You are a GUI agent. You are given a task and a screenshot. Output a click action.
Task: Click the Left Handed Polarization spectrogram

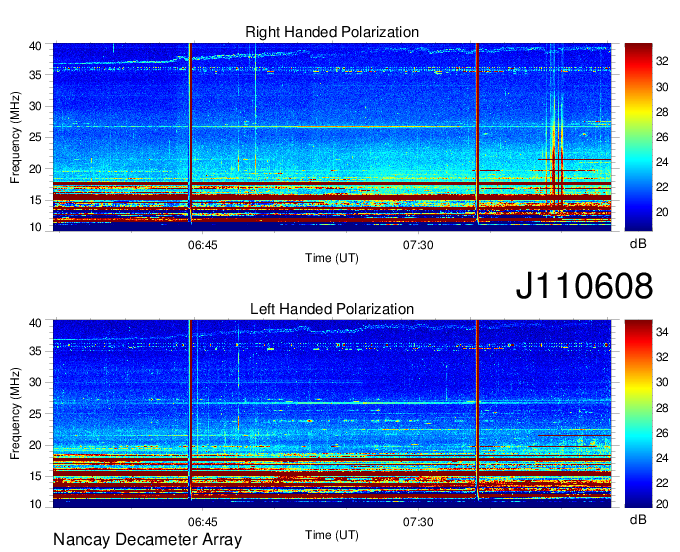(x=332, y=414)
